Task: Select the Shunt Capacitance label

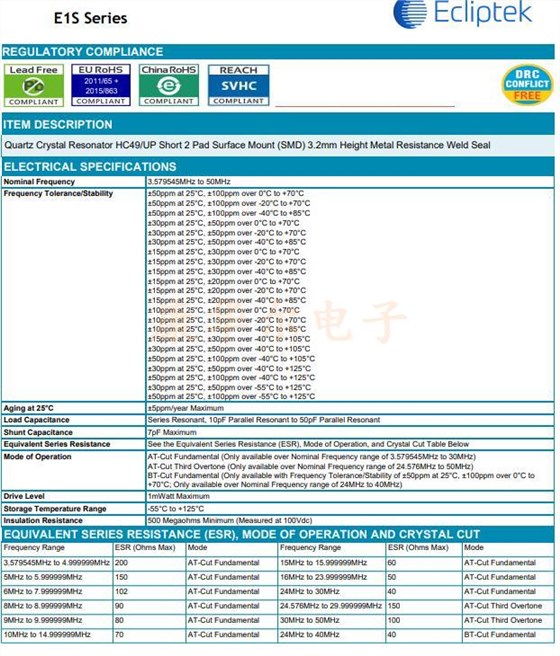Action: (38, 432)
